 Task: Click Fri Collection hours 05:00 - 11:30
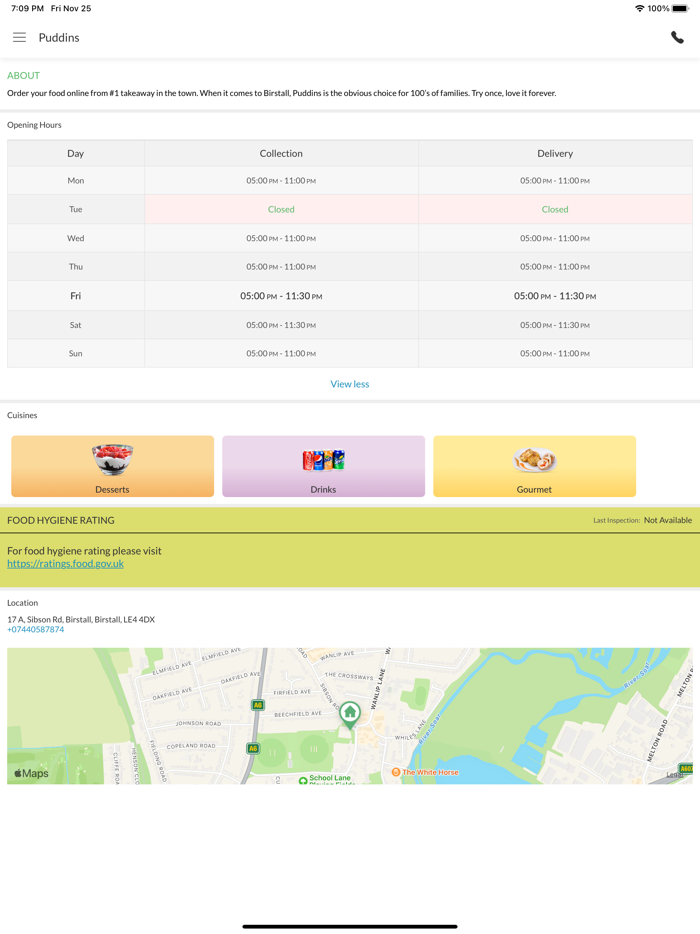(281, 296)
